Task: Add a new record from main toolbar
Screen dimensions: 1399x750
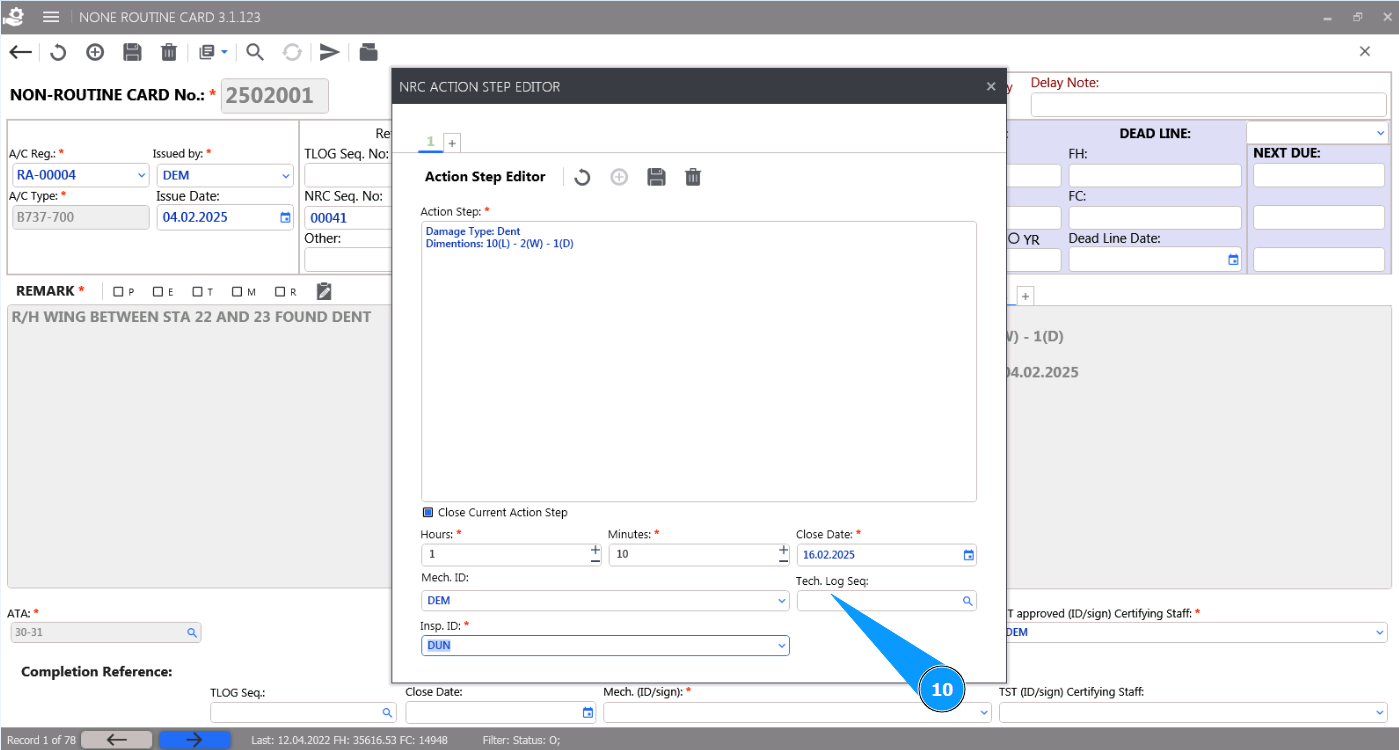Action: click(95, 53)
